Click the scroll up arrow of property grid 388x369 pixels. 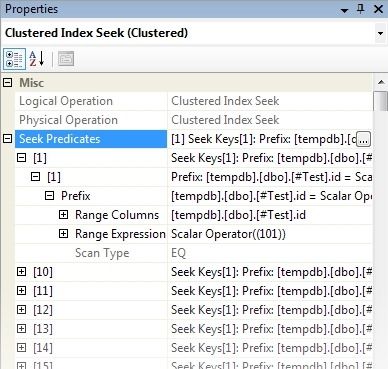point(381,82)
